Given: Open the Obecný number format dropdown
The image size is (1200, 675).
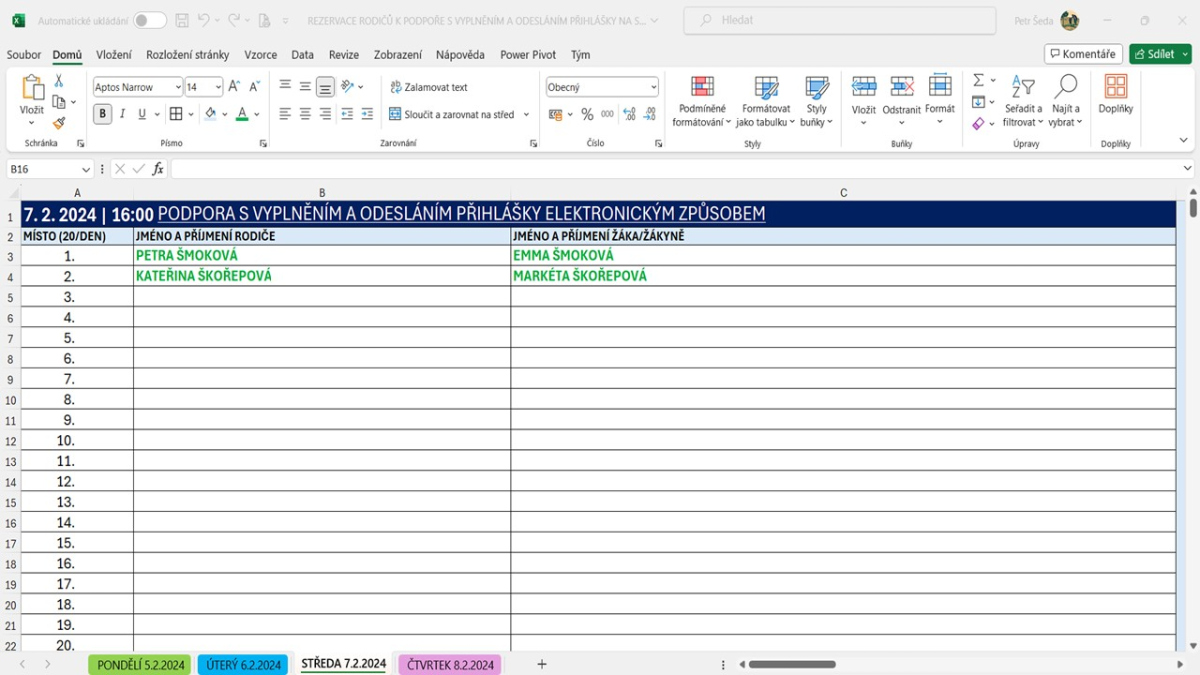Looking at the screenshot, I should [653, 87].
